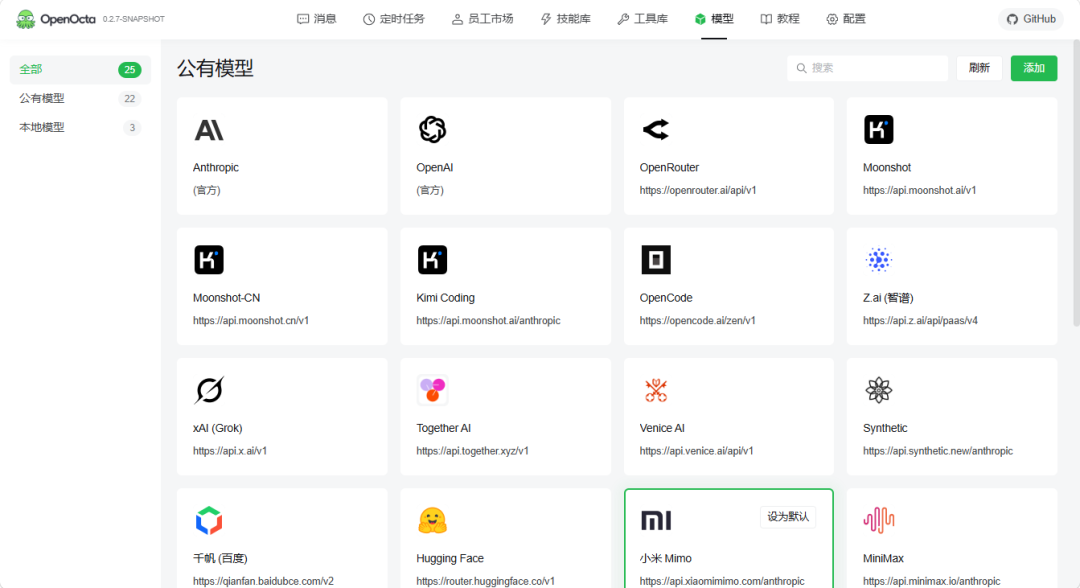The height and width of the screenshot is (588, 1080).
Task: Open the 消息 messages tab
Action: (317, 19)
